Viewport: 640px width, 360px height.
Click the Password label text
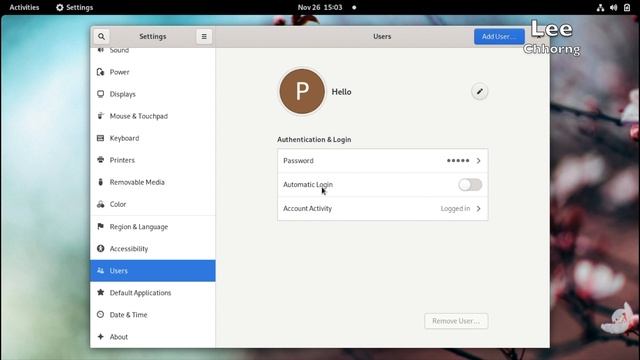tap(298, 161)
